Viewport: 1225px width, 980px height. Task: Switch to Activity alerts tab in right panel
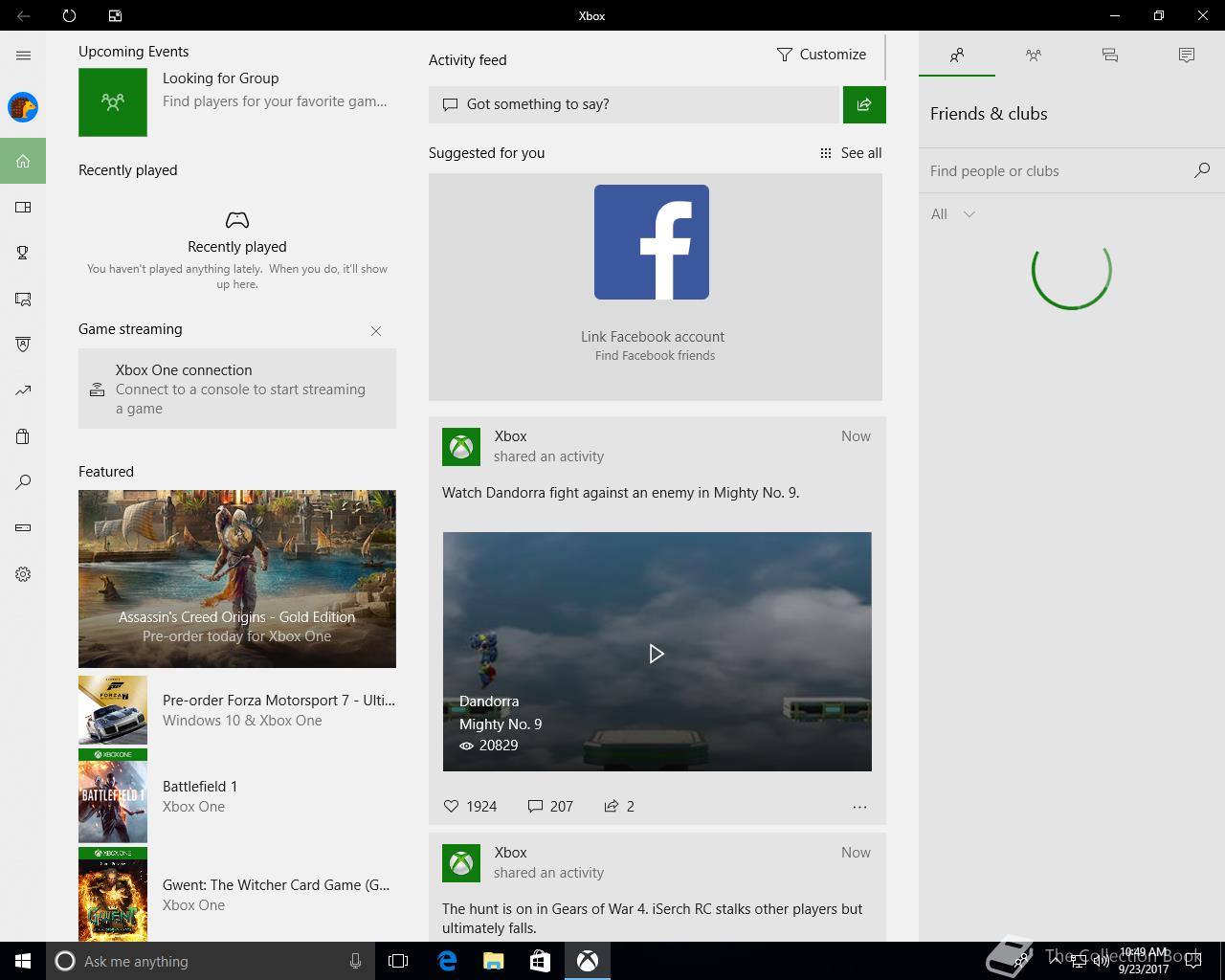point(1187,56)
